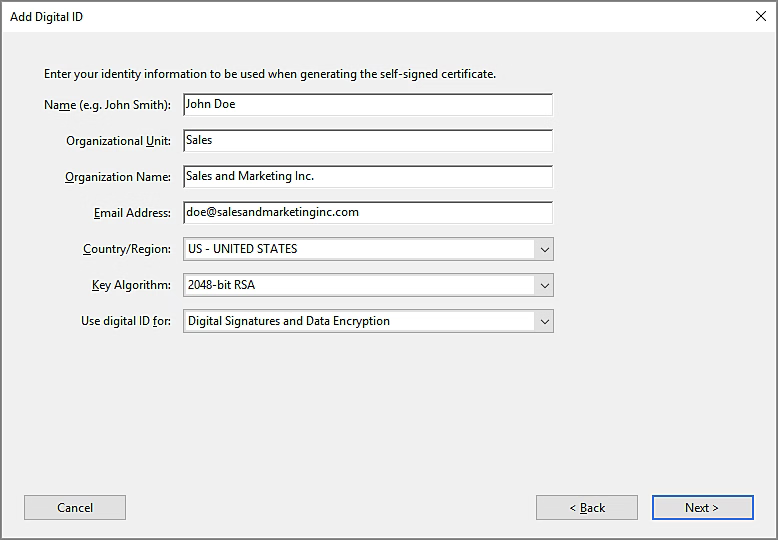
Task: Edit the Email Address field
Action: click(368, 212)
